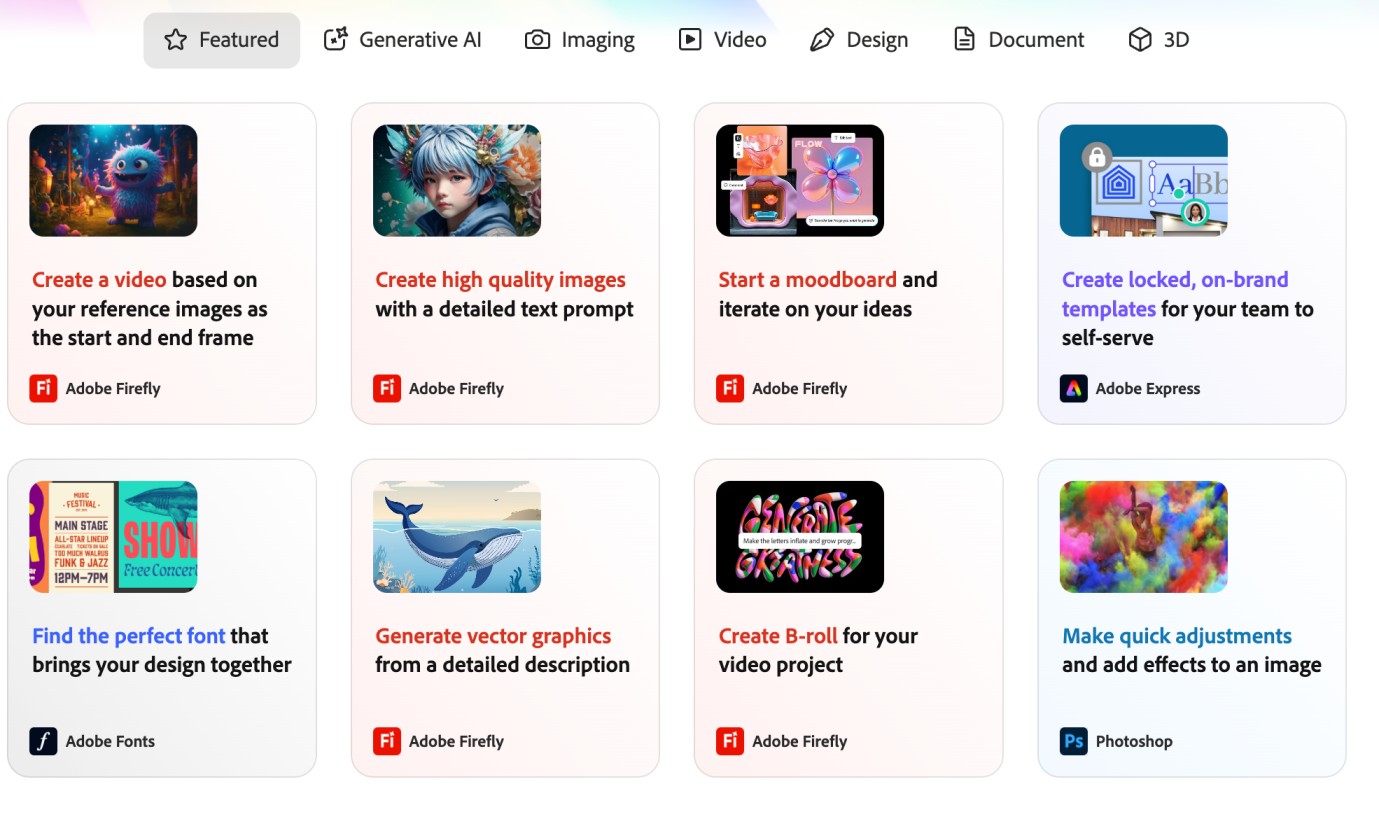Screen dimensions: 1379x819
Task: Select the Create high quality images link
Action: click(500, 279)
